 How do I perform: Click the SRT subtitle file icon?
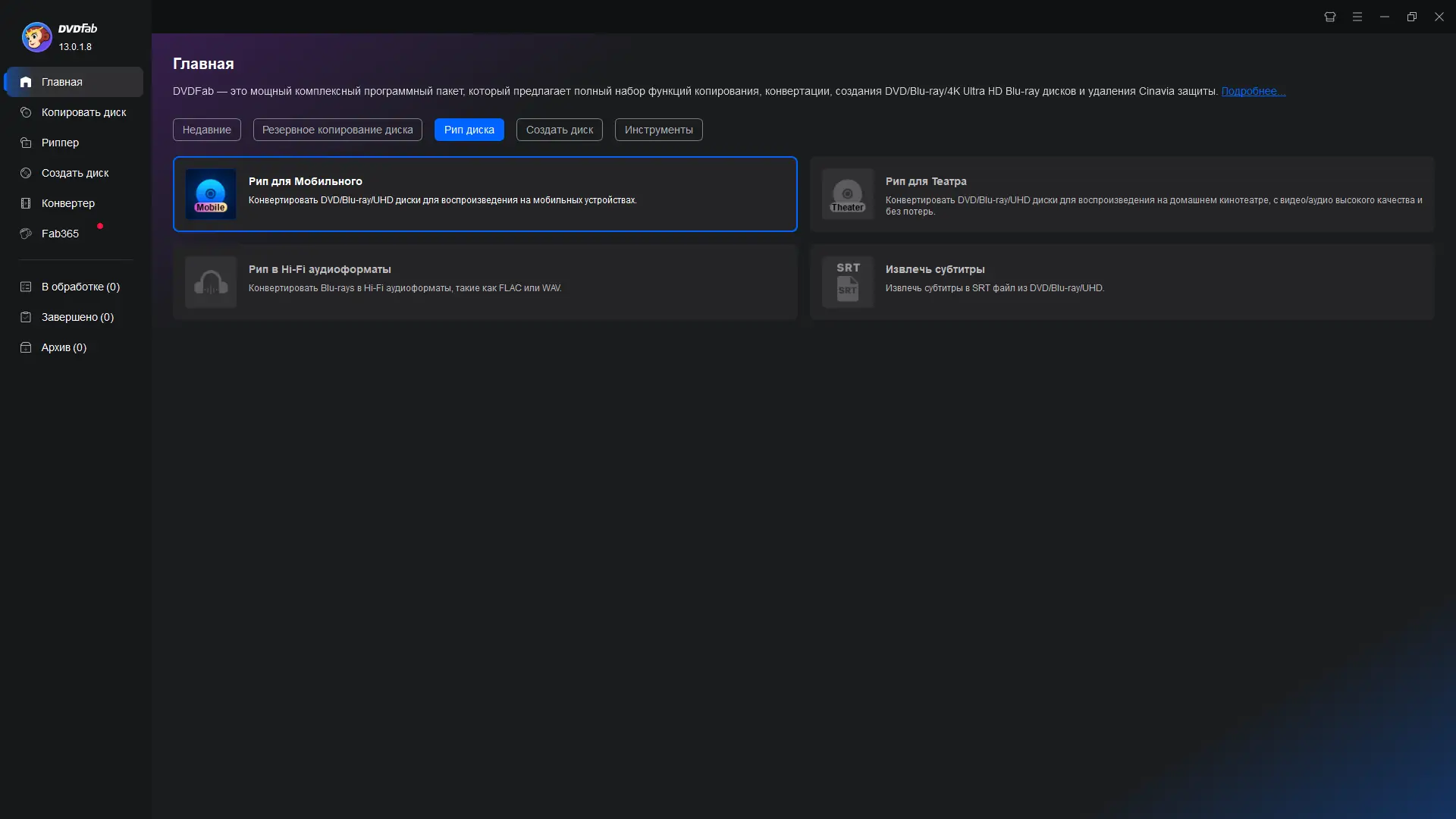click(x=847, y=282)
